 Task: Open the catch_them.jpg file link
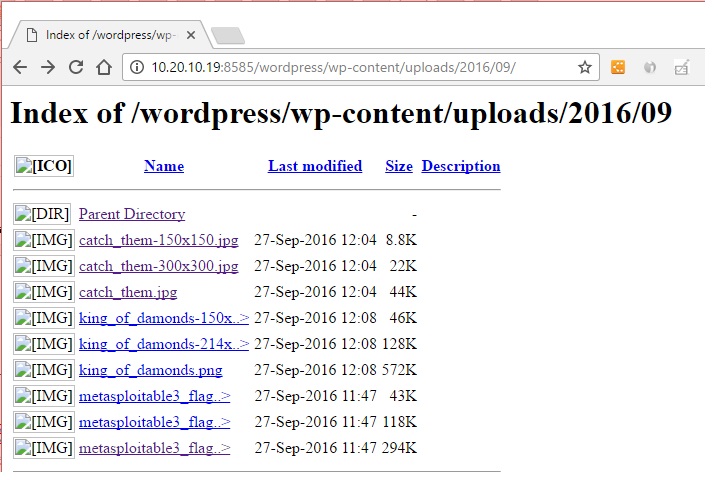tap(128, 292)
